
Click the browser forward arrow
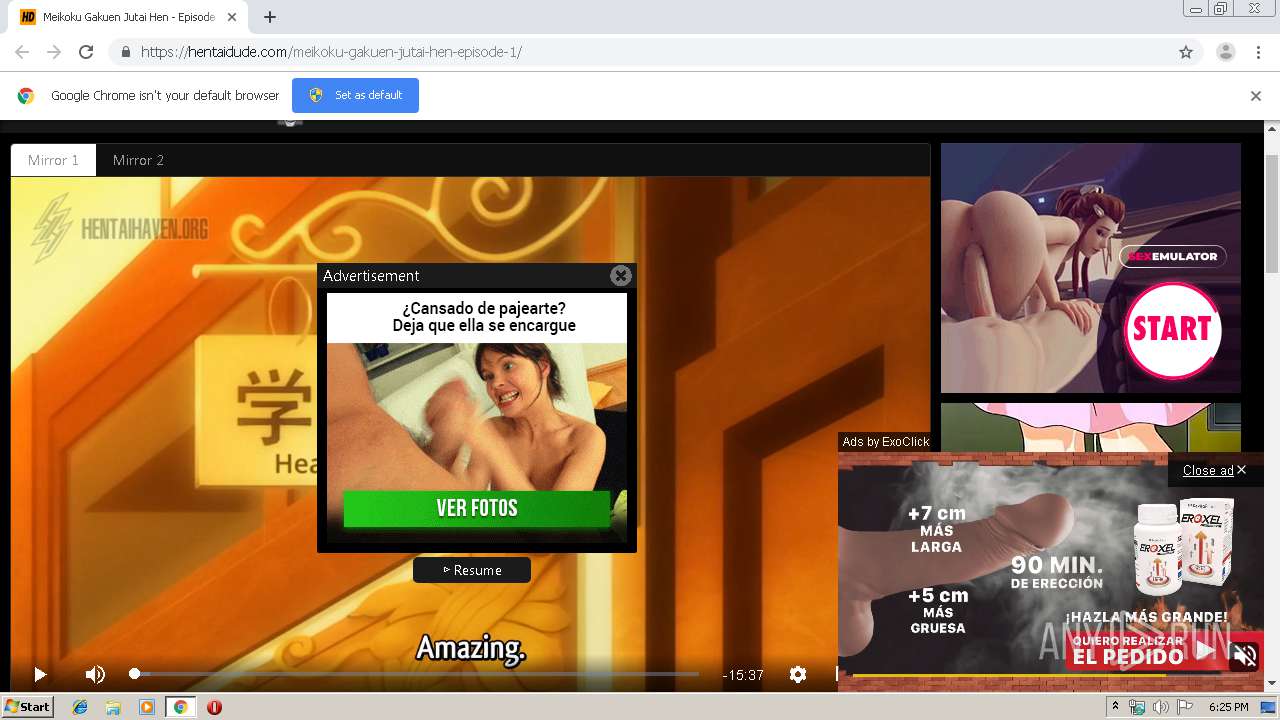pyautogui.click(x=54, y=52)
